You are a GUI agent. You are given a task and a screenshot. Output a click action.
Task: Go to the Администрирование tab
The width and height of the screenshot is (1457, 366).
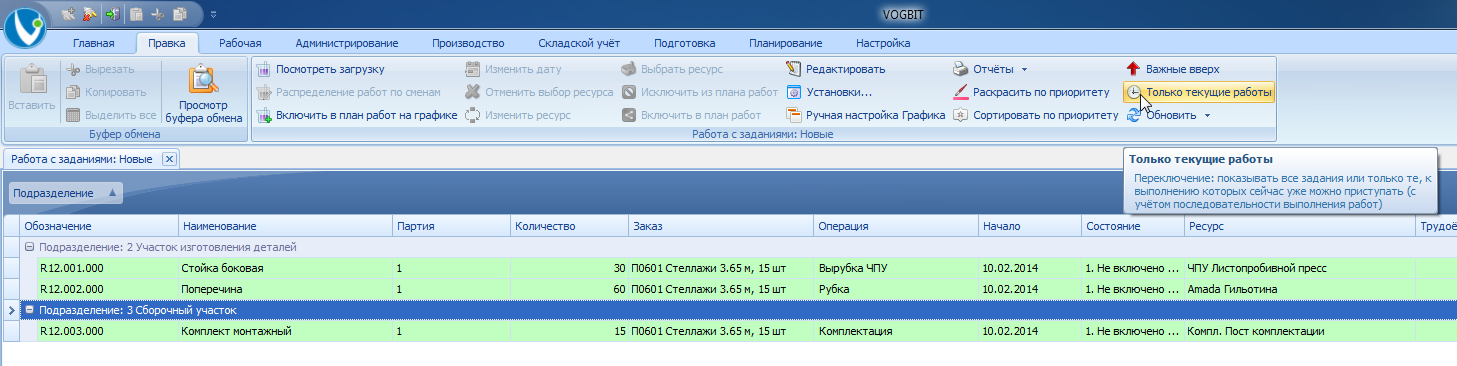point(346,43)
